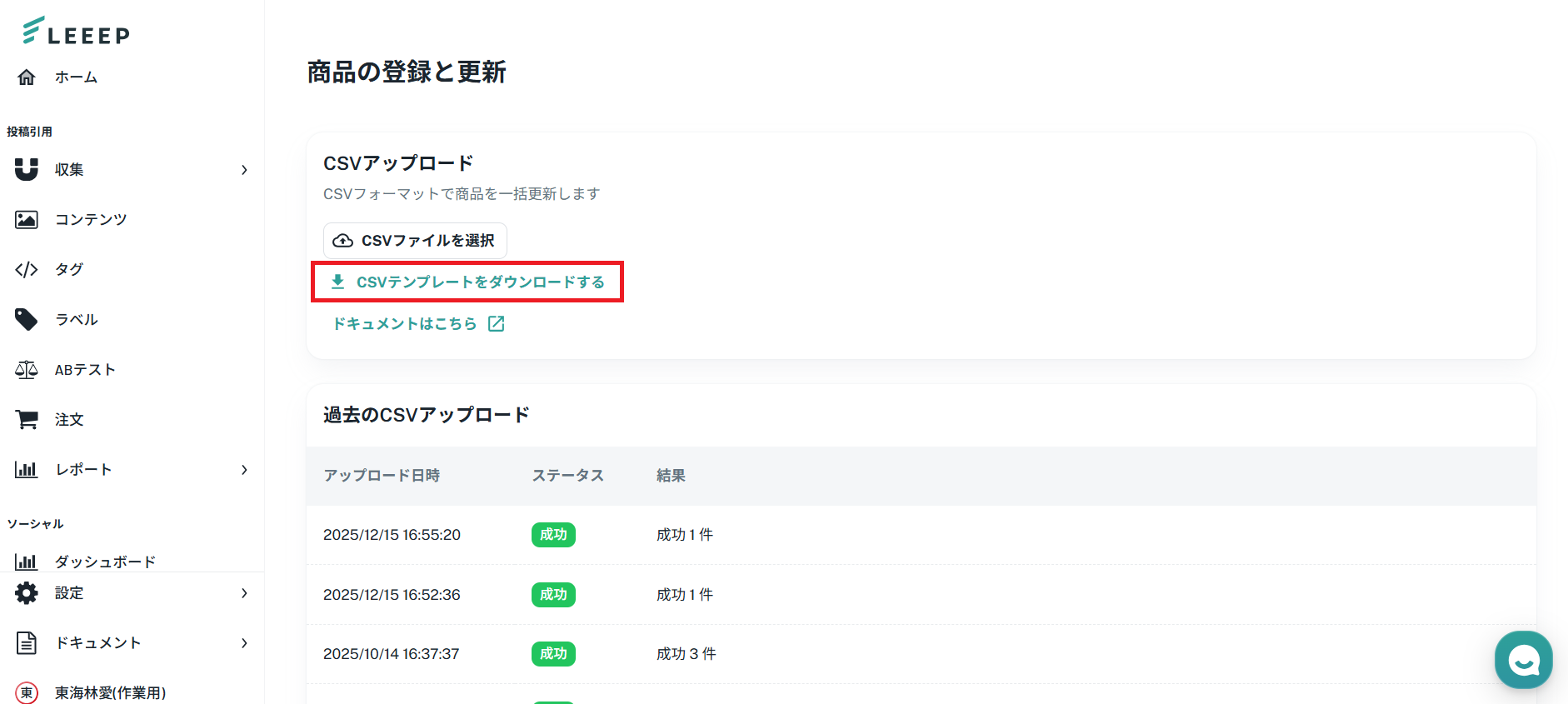Click the ABテスト balance scale icon
Screen dimensions: 1568x704
coord(27,370)
